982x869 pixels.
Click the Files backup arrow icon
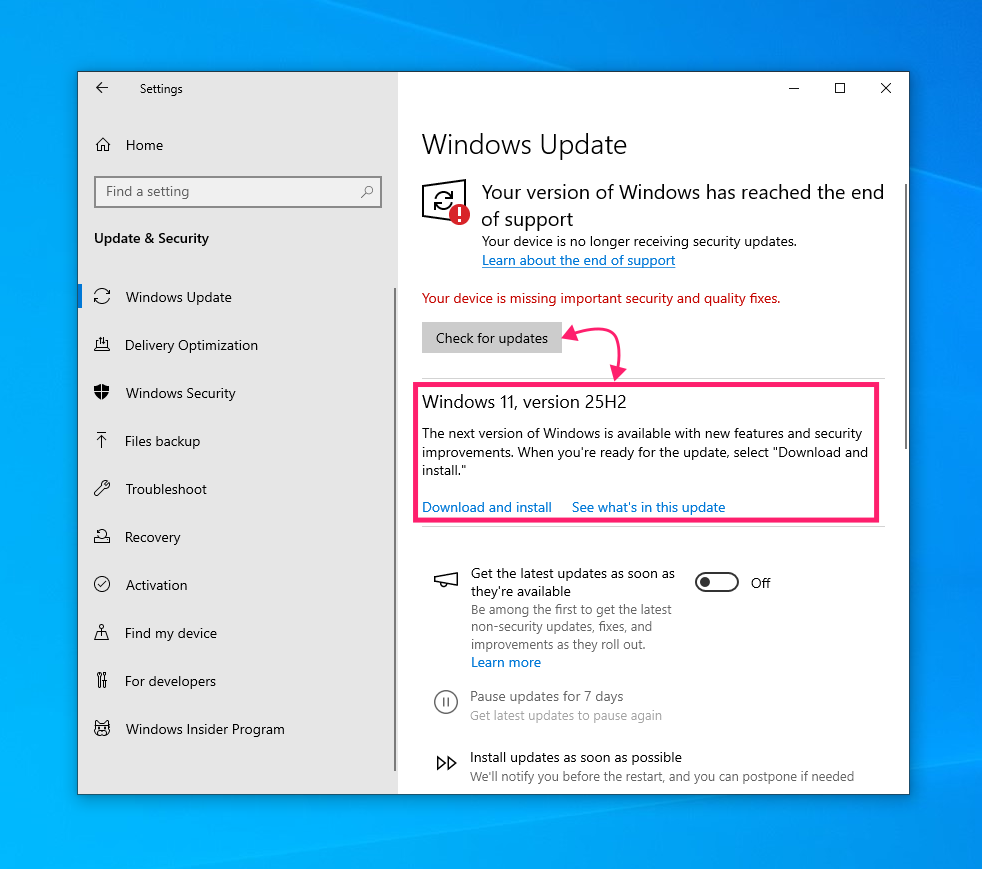(x=101, y=440)
